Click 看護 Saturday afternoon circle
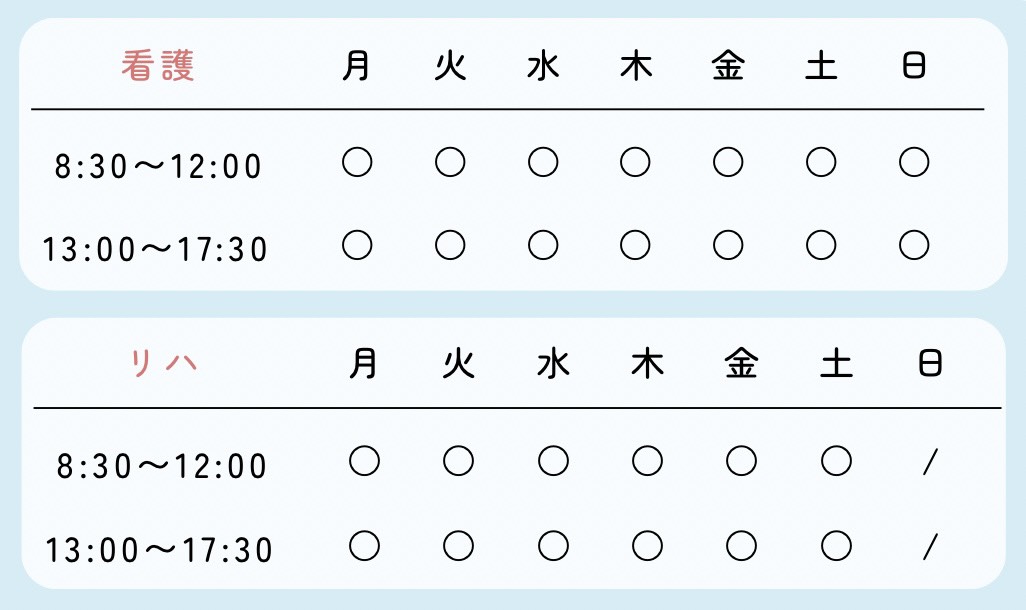Image resolution: width=1026 pixels, height=610 pixels. click(x=821, y=245)
